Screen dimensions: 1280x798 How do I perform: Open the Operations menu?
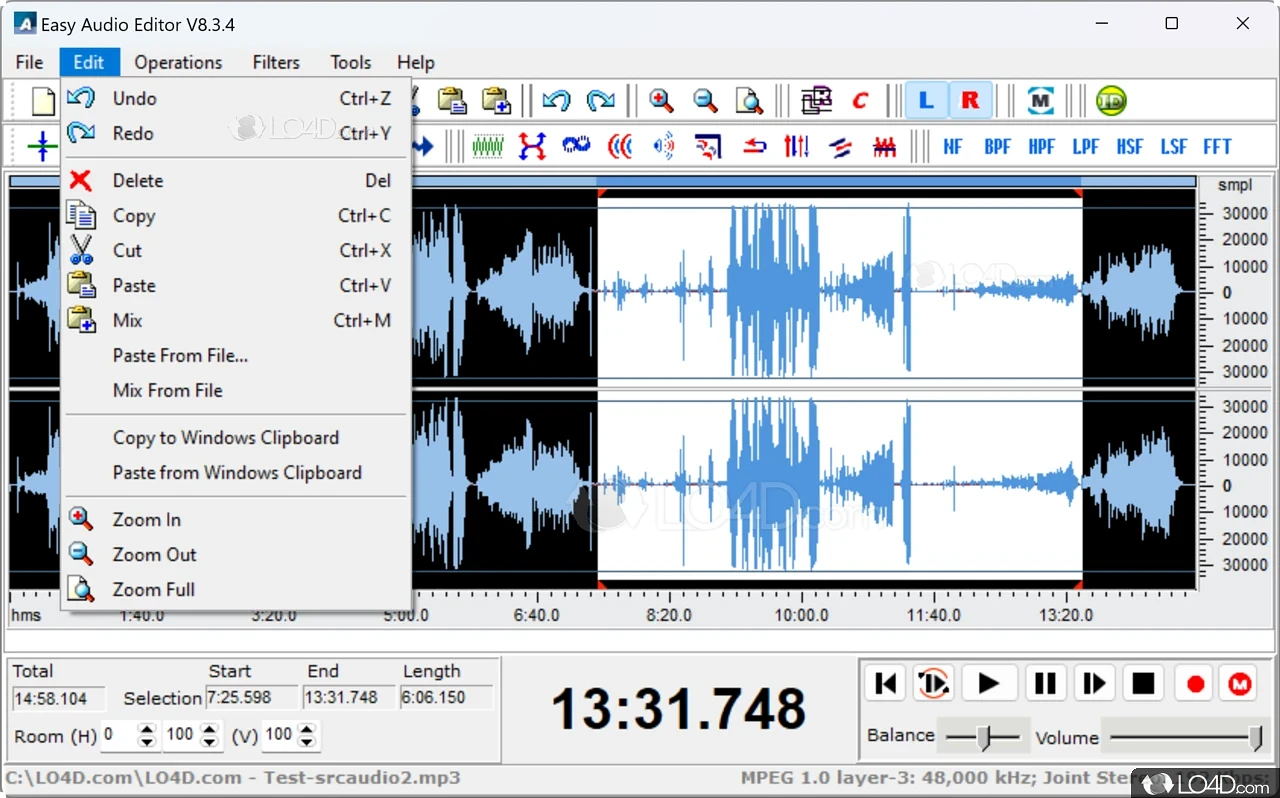[178, 62]
